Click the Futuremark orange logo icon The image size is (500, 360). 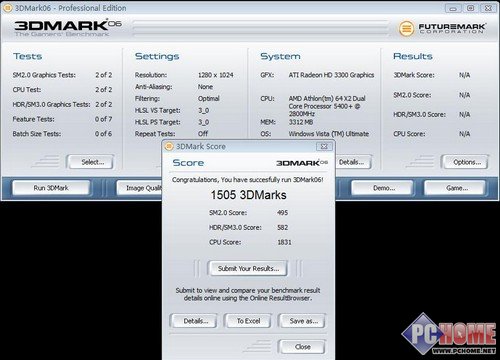[x=406, y=29]
